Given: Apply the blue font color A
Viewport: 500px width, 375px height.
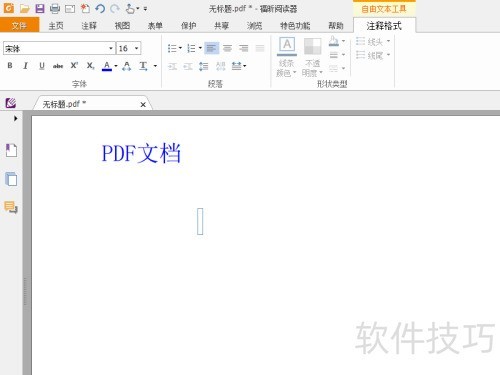Looking at the screenshot, I should (107, 66).
